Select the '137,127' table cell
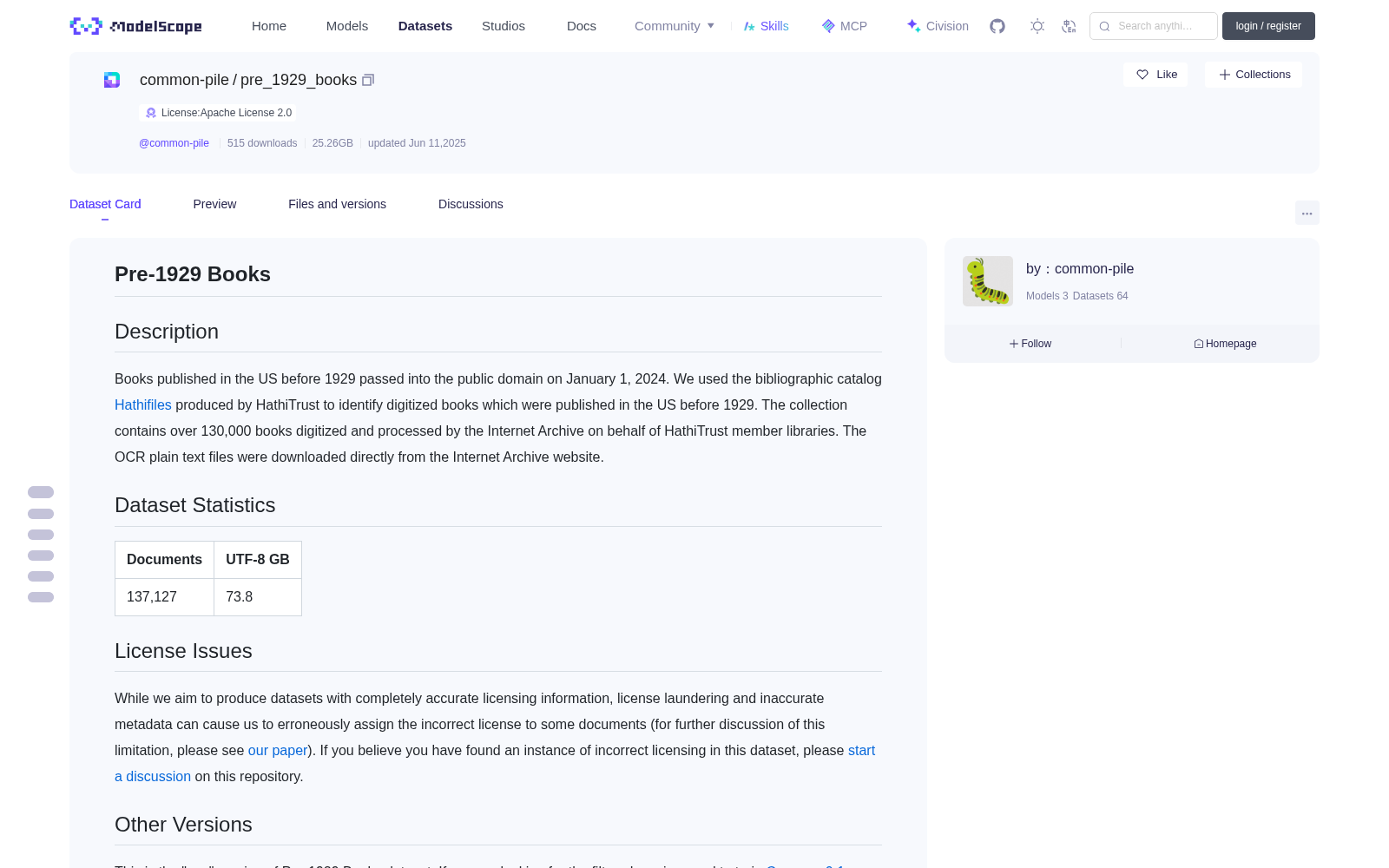 point(164,597)
